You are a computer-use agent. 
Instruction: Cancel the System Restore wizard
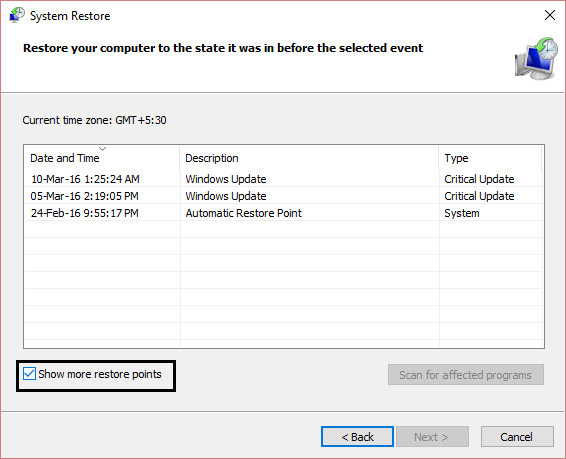click(x=517, y=437)
